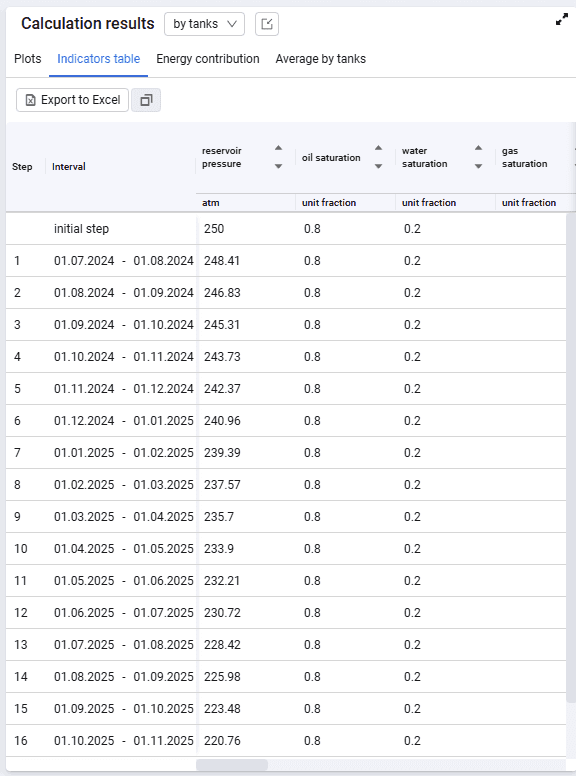Click interval 01.10.2024 - 01.11.2024
Screen dimensions: 576x776
[124, 357]
